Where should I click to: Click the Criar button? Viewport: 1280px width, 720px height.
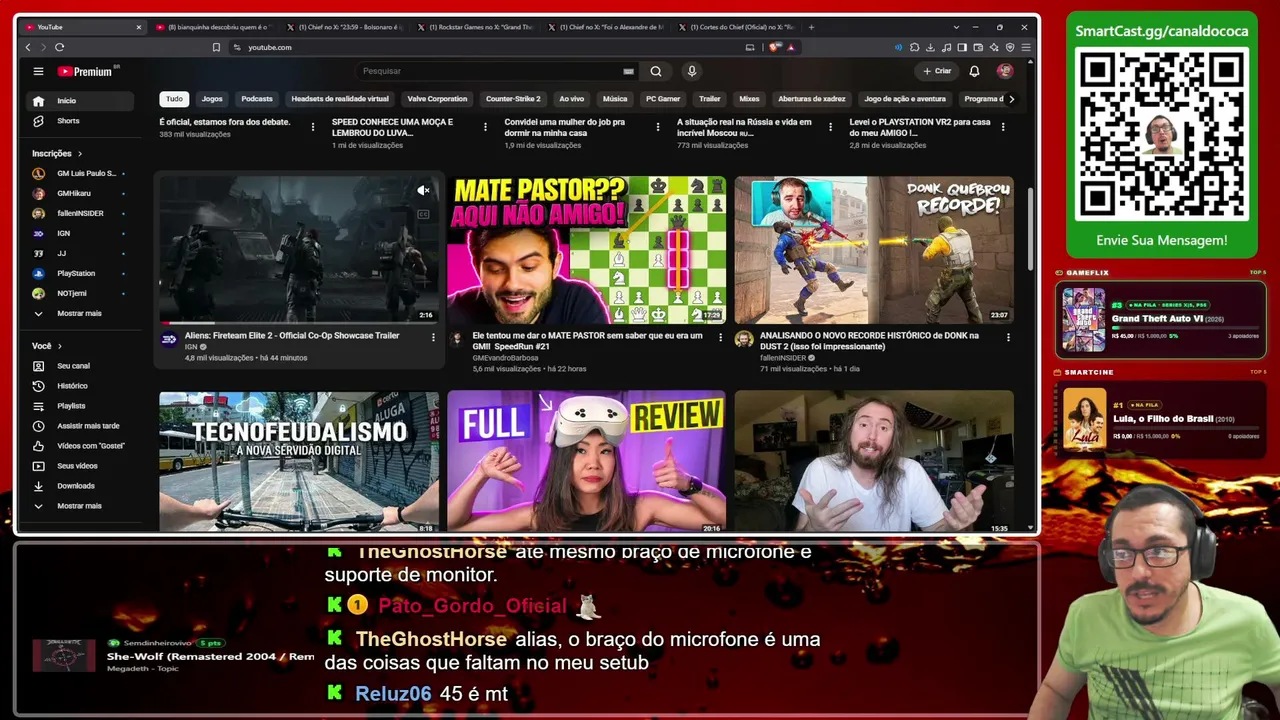[937, 71]
